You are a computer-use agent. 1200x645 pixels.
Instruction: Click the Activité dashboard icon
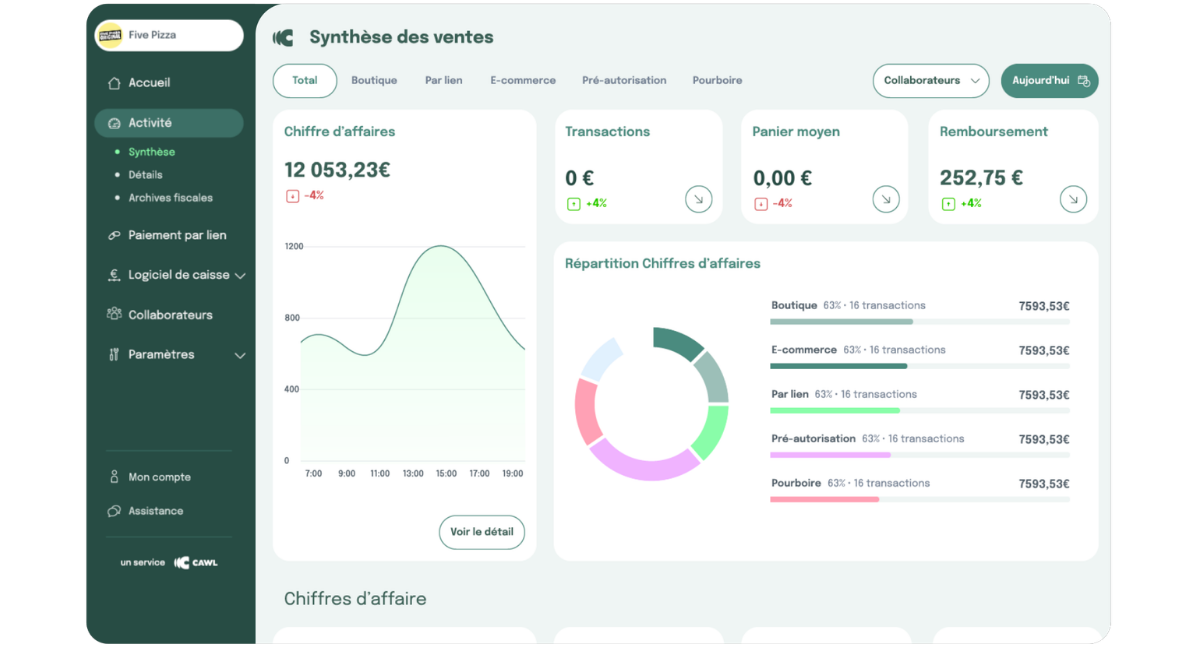click(x=114, y=123)
